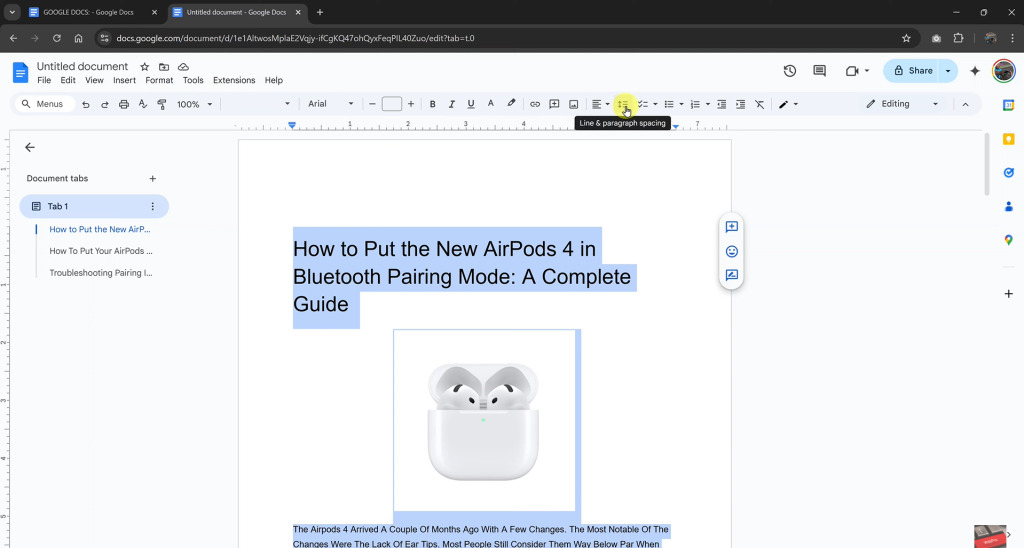Click the Increase indent icon
This screenshot has width=1024, height=548.
pyautogui.click(x=740, y=105)
